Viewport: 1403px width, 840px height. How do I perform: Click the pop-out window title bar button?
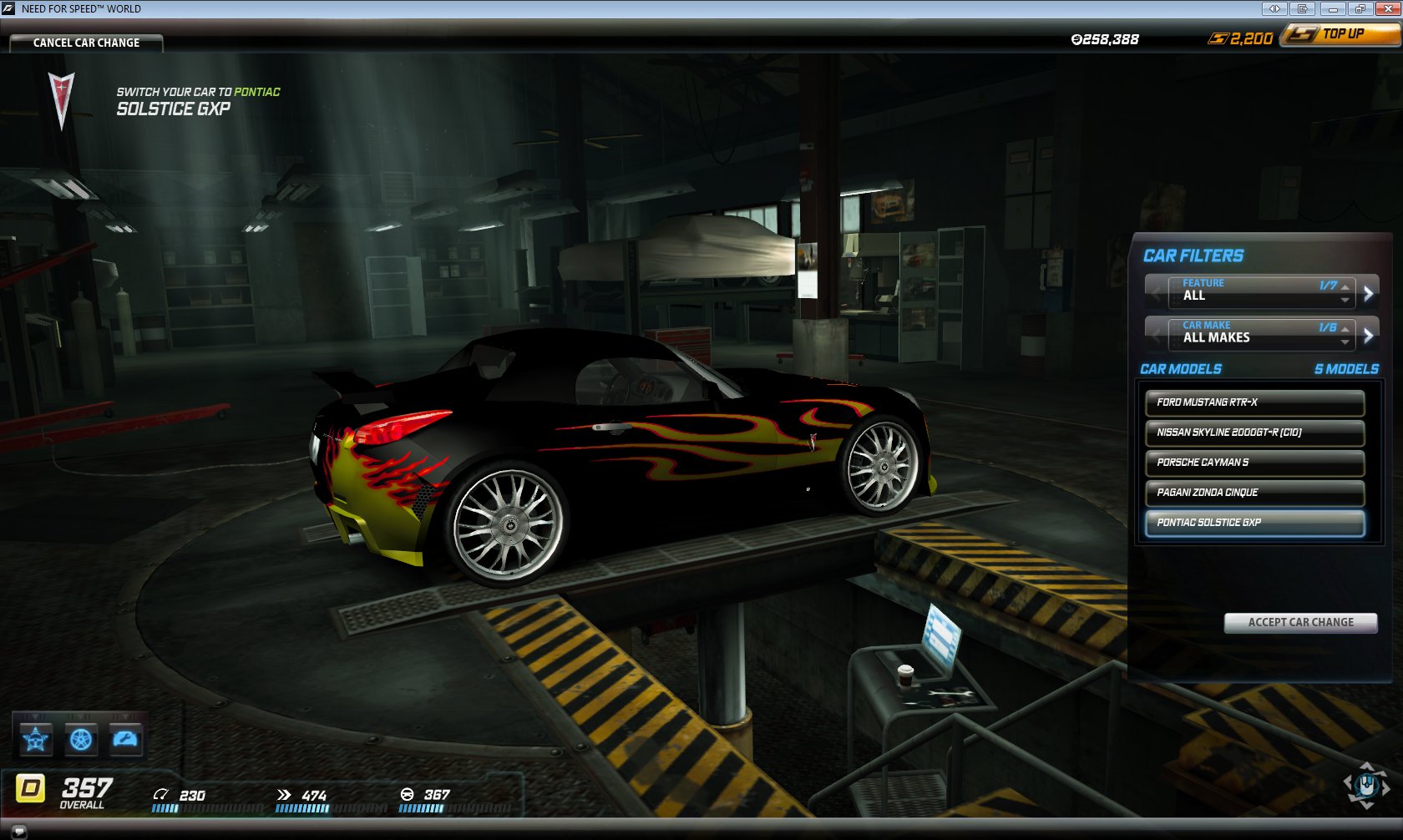pyautogui.click(x=1302, y=9)
